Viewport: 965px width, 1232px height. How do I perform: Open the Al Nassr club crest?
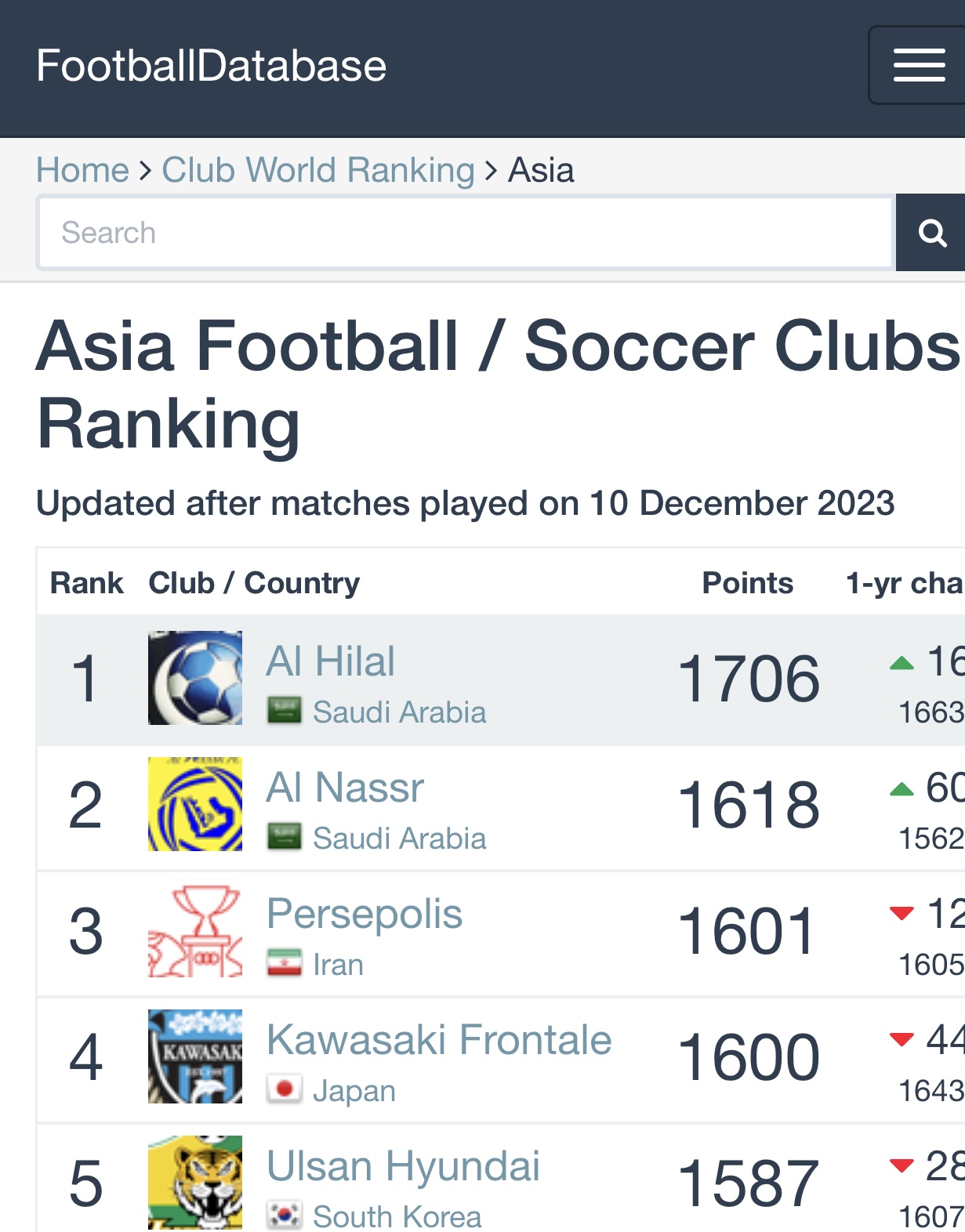pyautogui.click(x=195, y=804)
